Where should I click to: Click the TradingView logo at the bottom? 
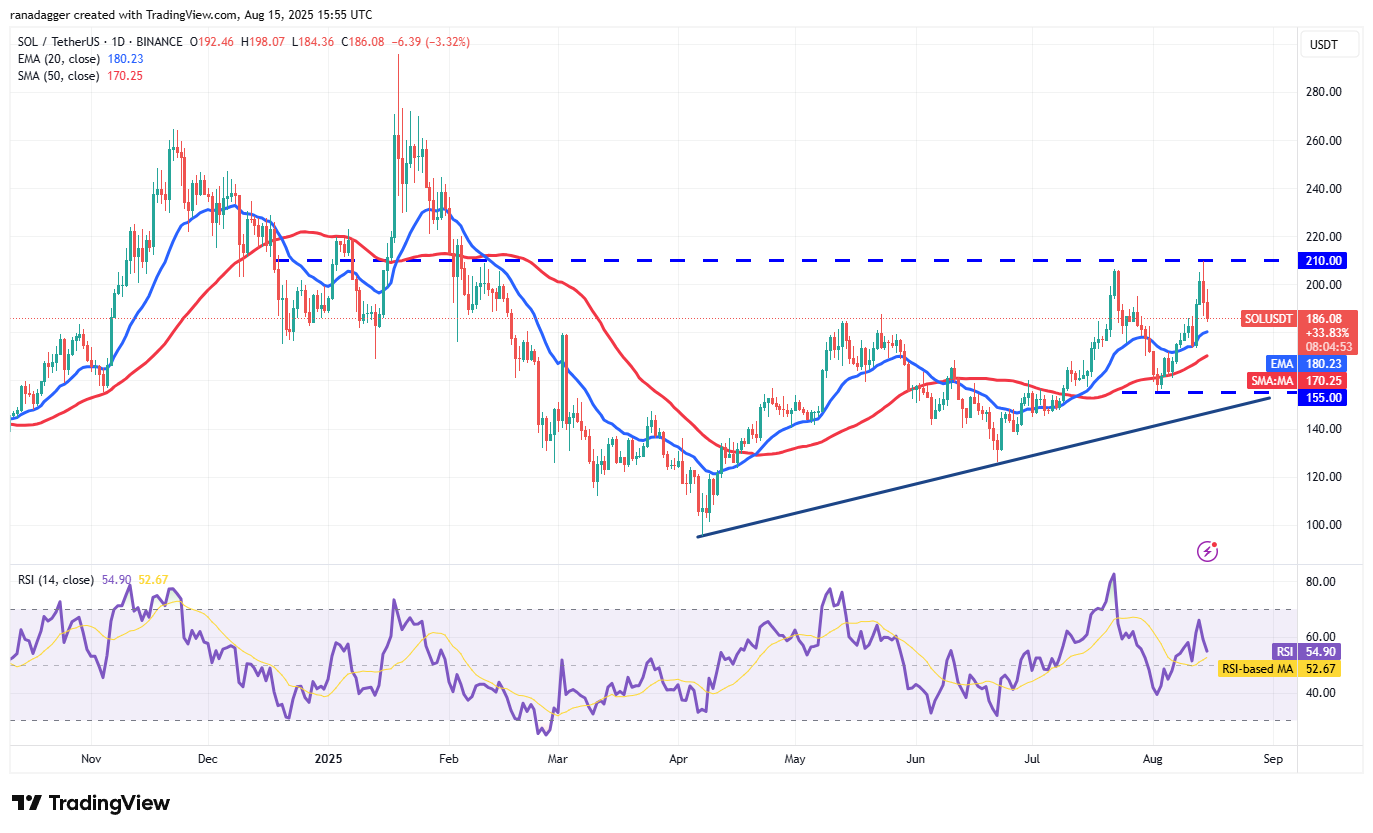click(91, 803)
